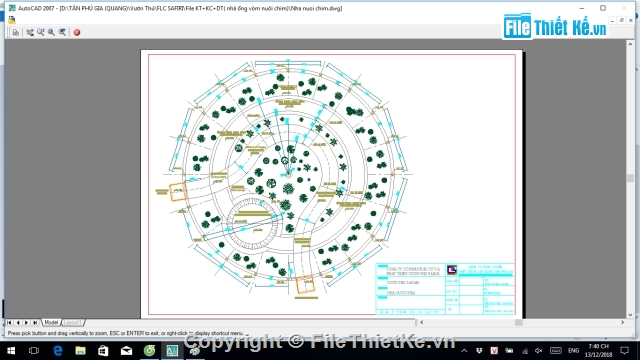Select the Pan tool in preview toolbar

click(x=30, y=32)
